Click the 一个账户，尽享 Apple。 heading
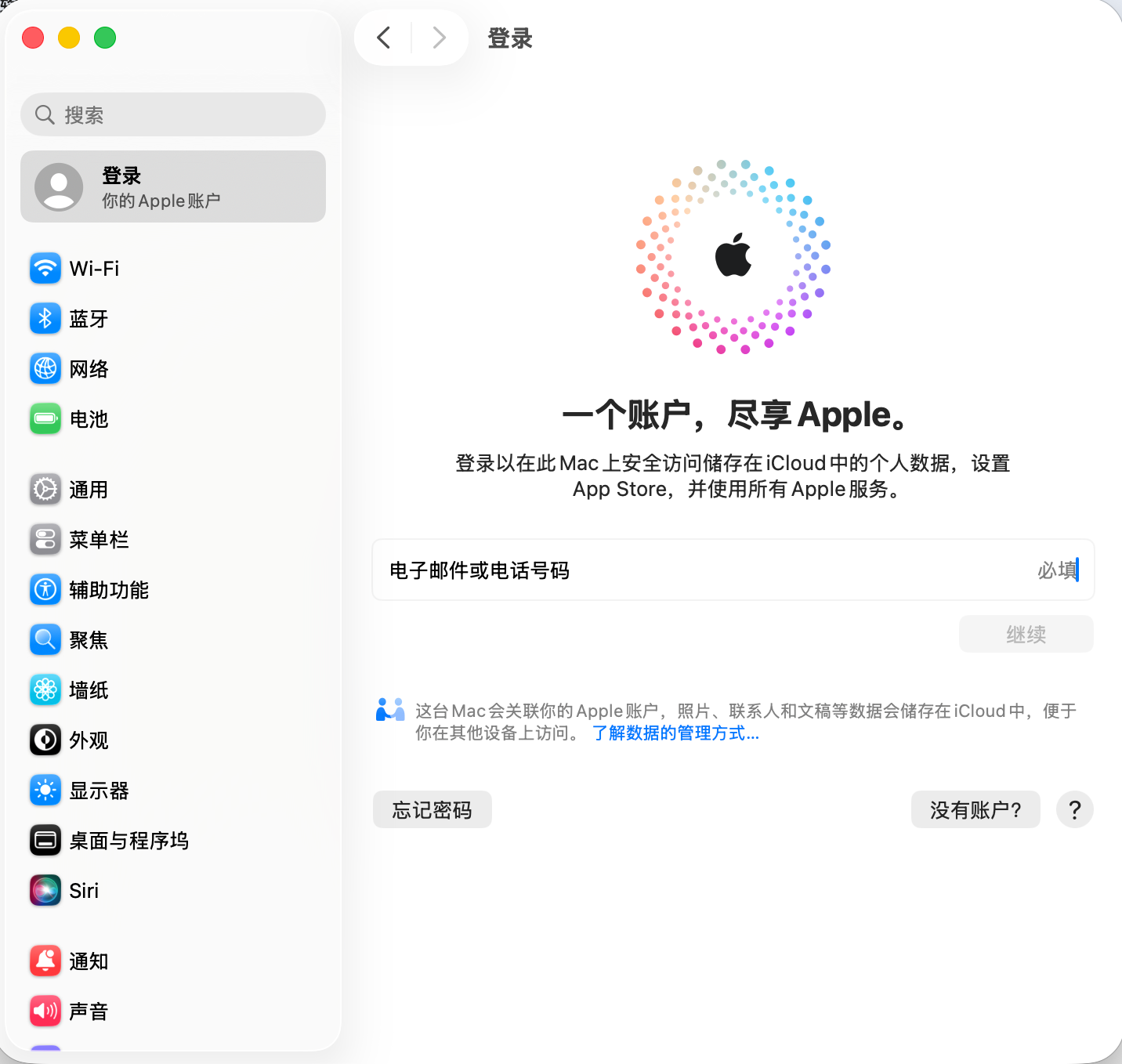 734,414
